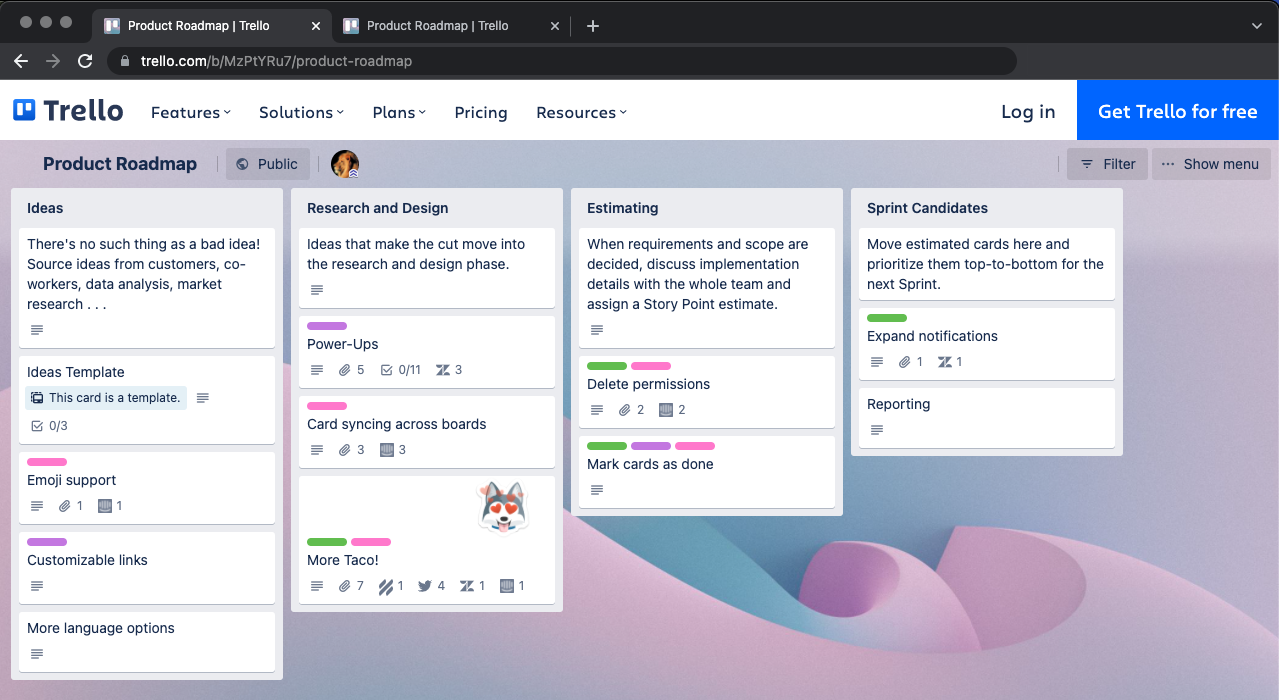Click the paperclip icon on Expand notifications card

[905, 362]
